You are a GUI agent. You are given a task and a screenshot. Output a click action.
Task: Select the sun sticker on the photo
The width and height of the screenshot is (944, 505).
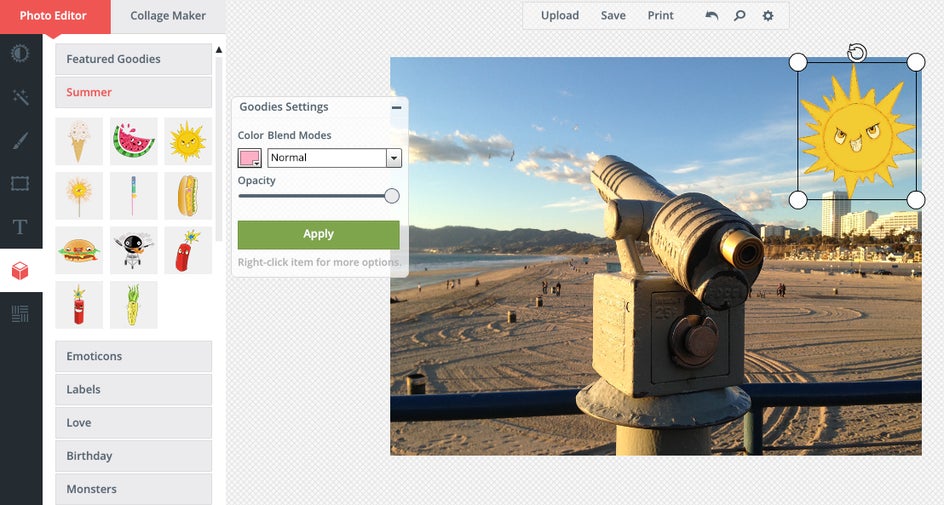[x=857, y=131]
